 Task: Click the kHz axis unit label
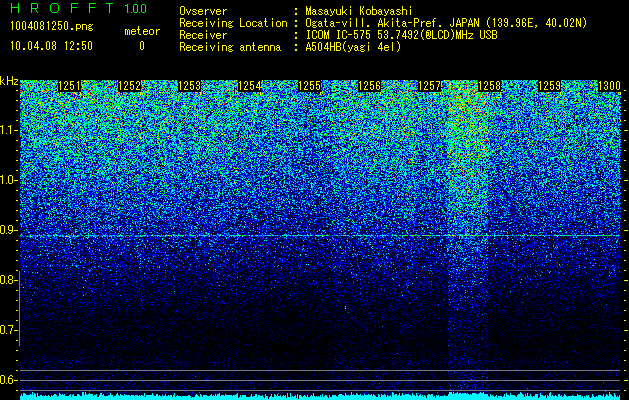[x=9, y=81]
